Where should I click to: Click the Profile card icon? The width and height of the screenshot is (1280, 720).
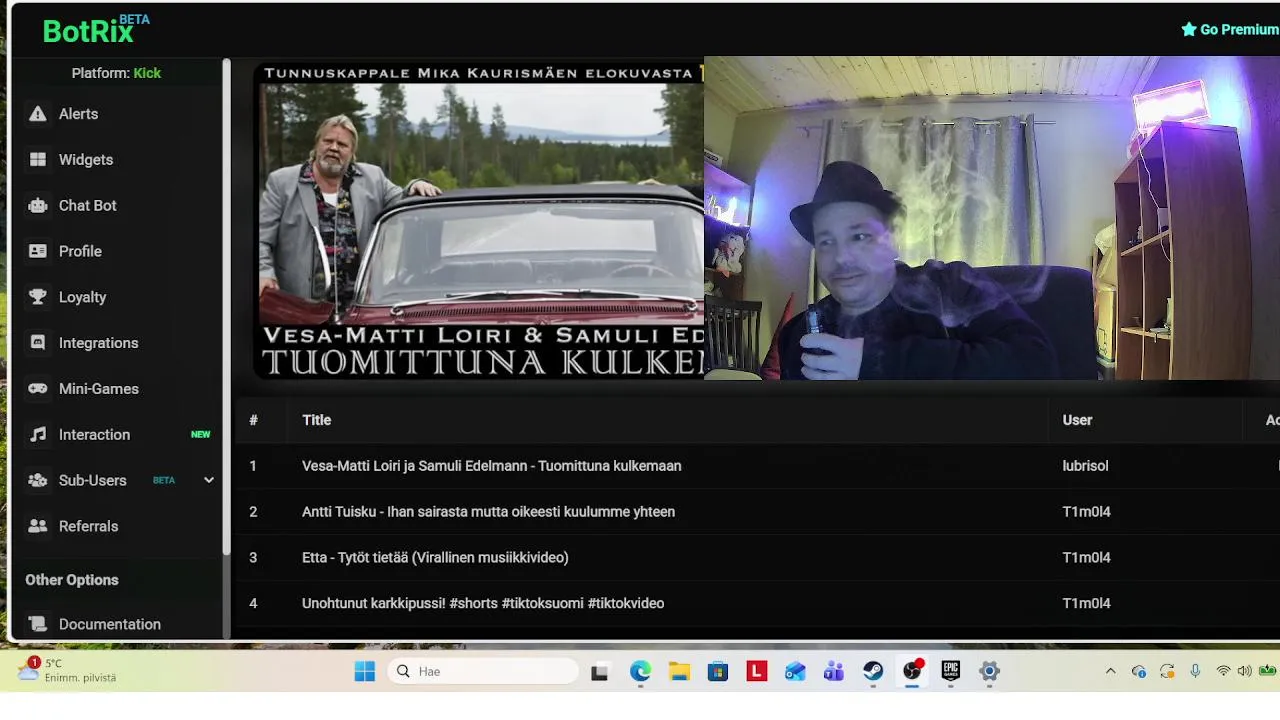[38, 252]
